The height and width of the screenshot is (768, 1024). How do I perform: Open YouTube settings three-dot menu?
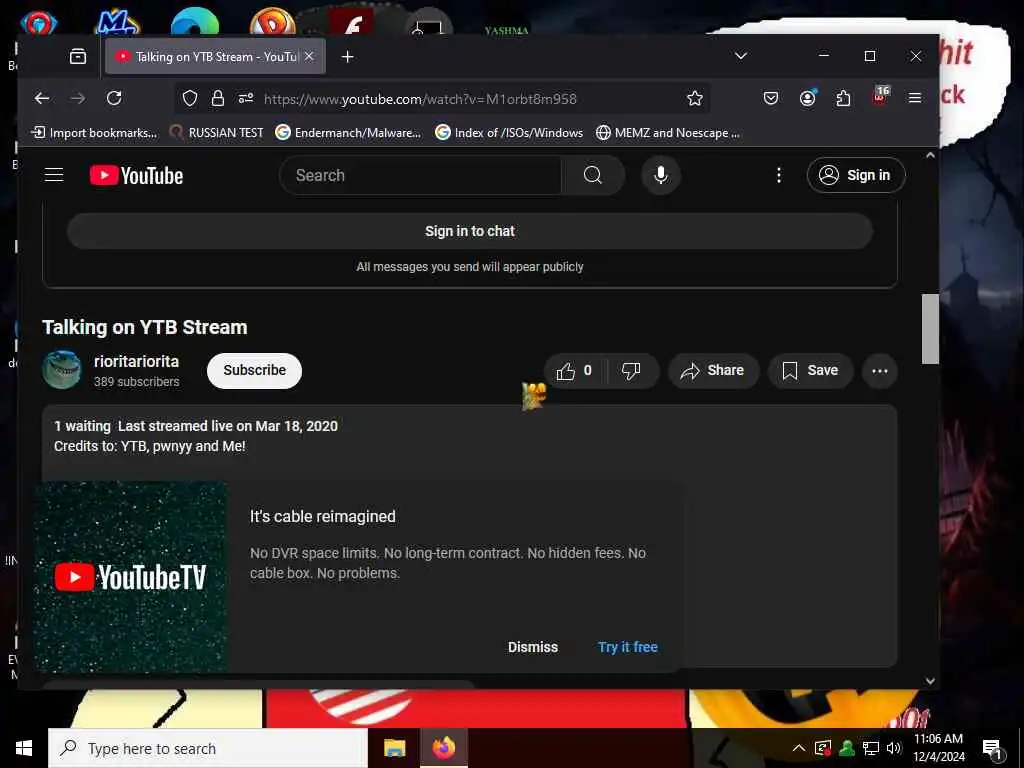point(778,175)
